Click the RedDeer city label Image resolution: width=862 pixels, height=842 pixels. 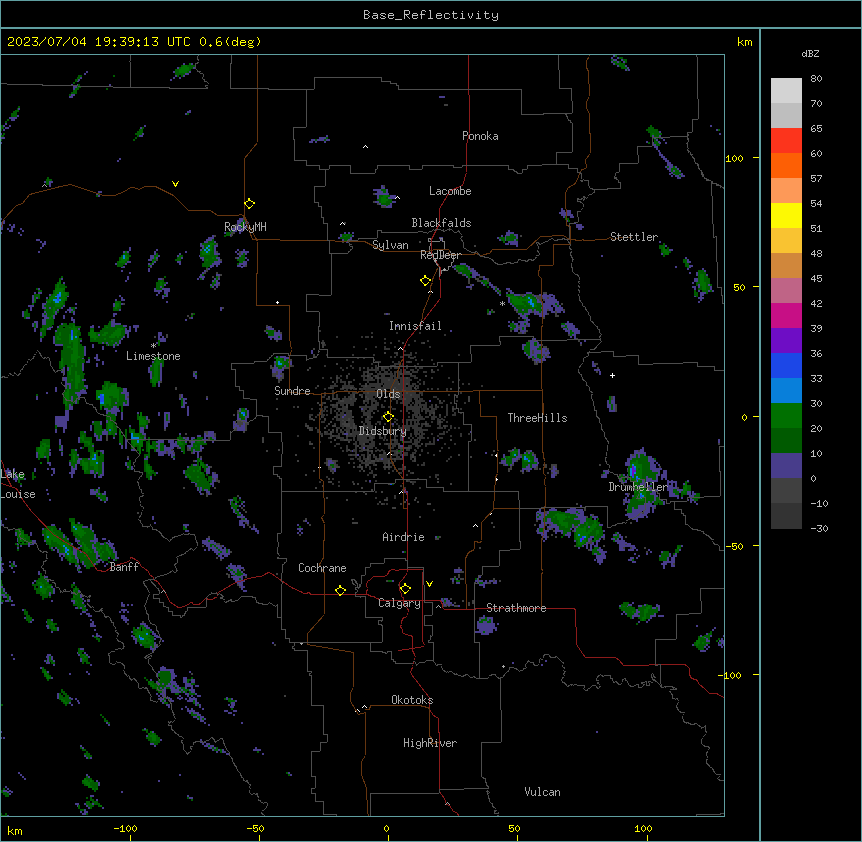(440, 255)
